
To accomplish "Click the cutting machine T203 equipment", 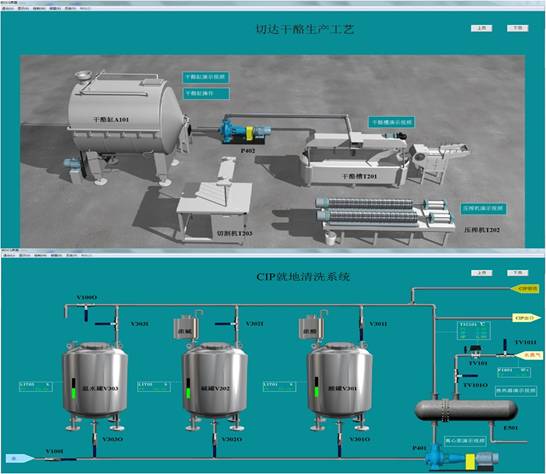I will point(215,200).
